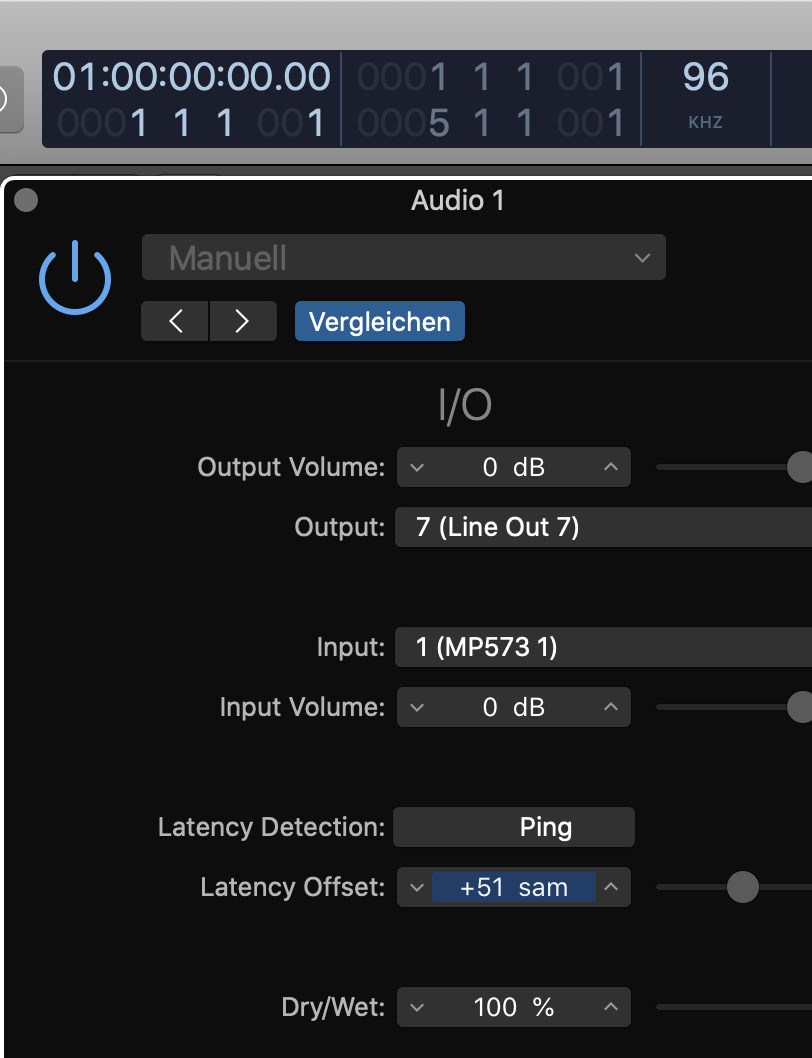Select the +51 sam Latency Offset field

[514, 887]
